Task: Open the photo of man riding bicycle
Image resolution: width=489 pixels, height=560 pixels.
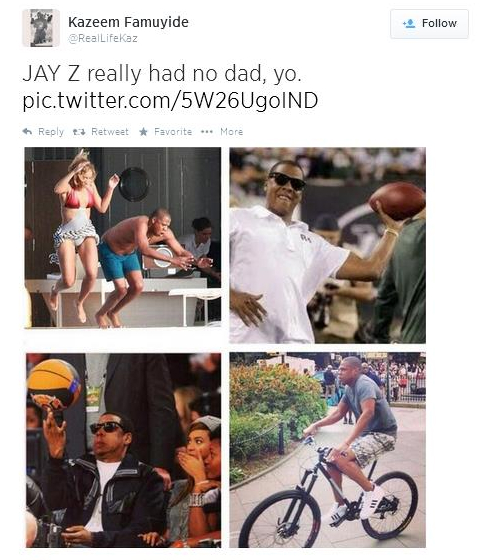Action: tap(328, 450)
